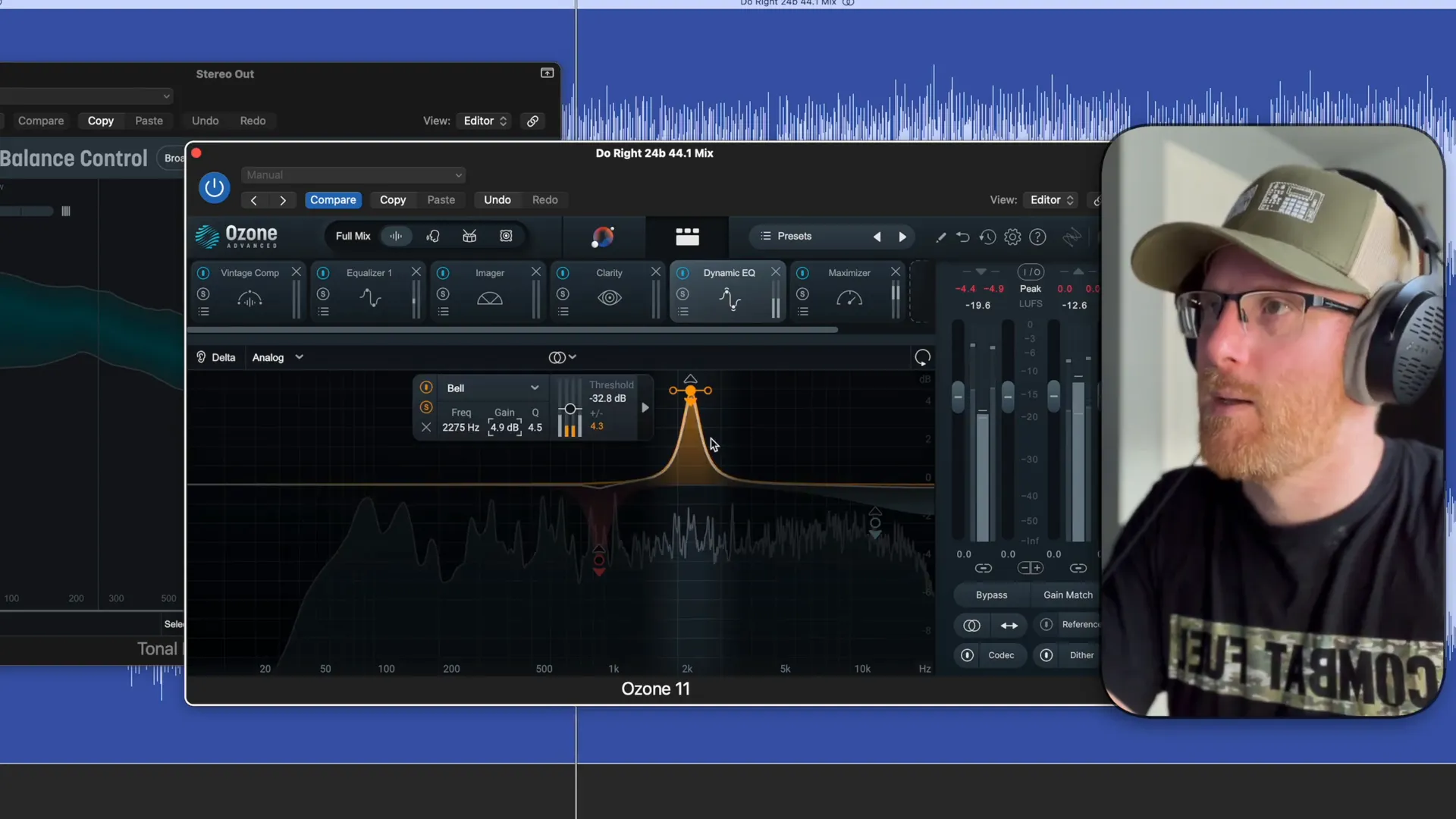The height and width of the screenshot is (819, 1456).
Task: Click the output gain fader
Action: click(1053, 397)
